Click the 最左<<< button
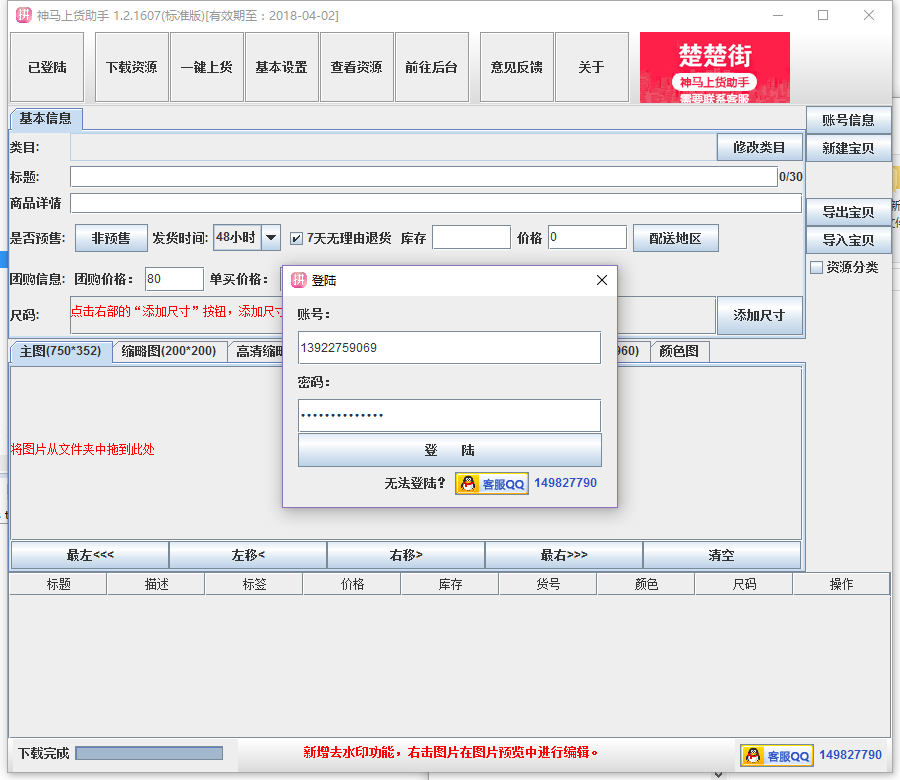The image size is (900, 780). (90, 555)
